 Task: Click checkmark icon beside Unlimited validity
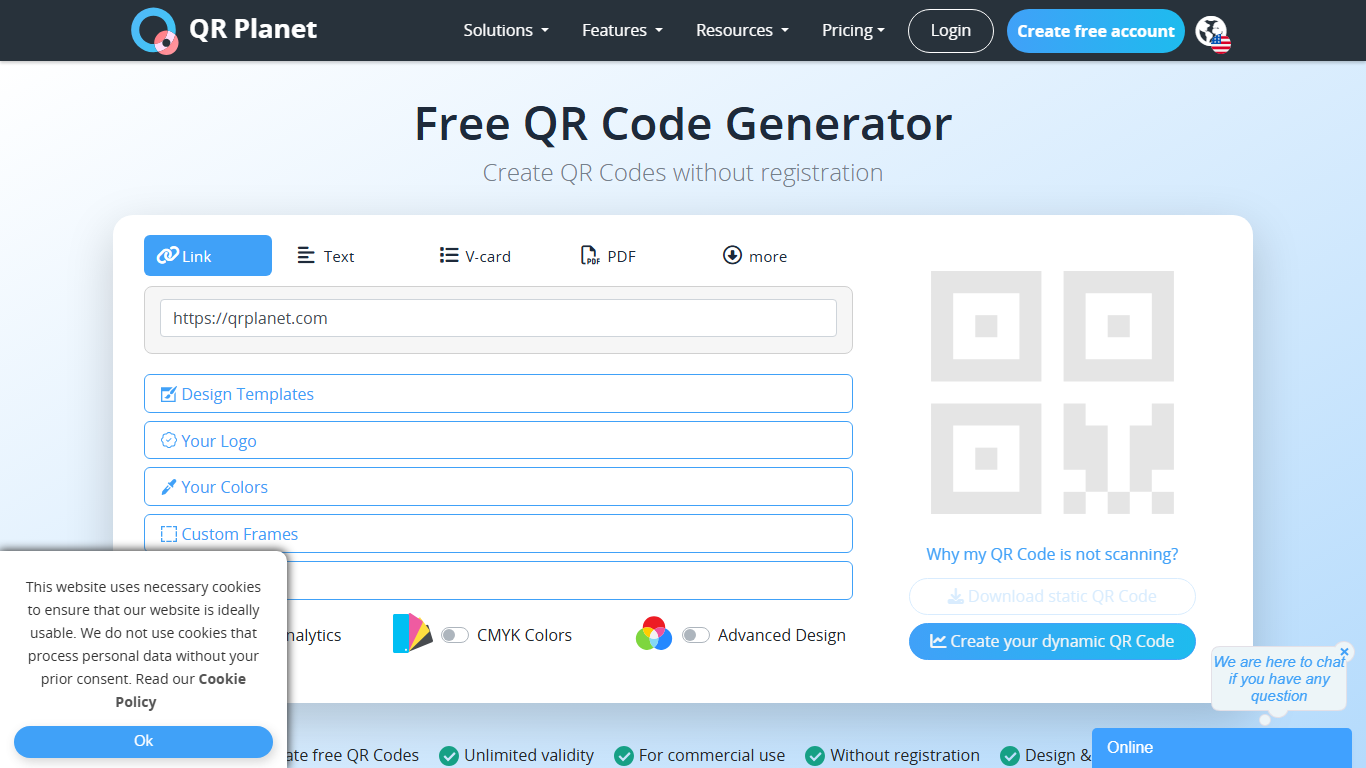tap(449, 755)
